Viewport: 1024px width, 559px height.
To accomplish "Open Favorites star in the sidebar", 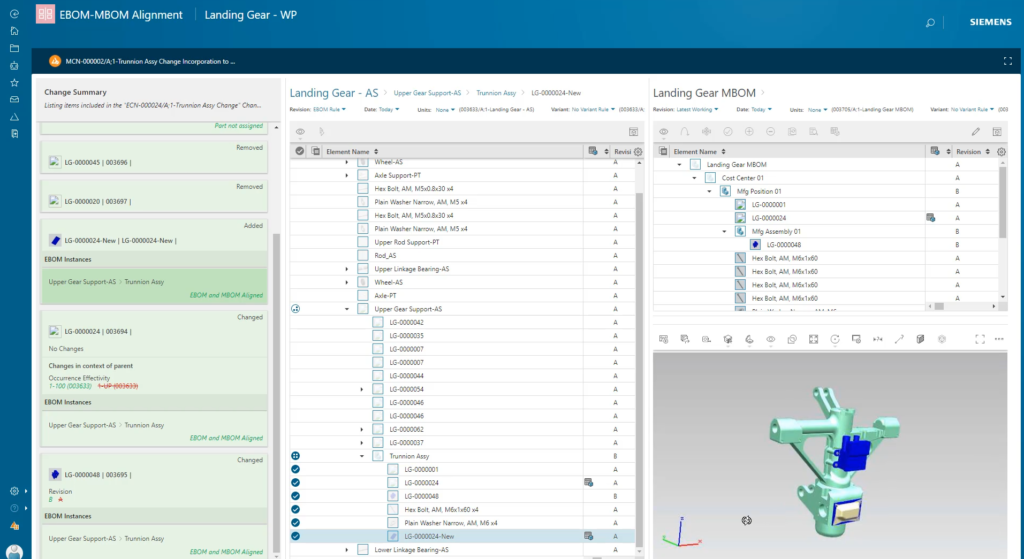I will 14,83.
